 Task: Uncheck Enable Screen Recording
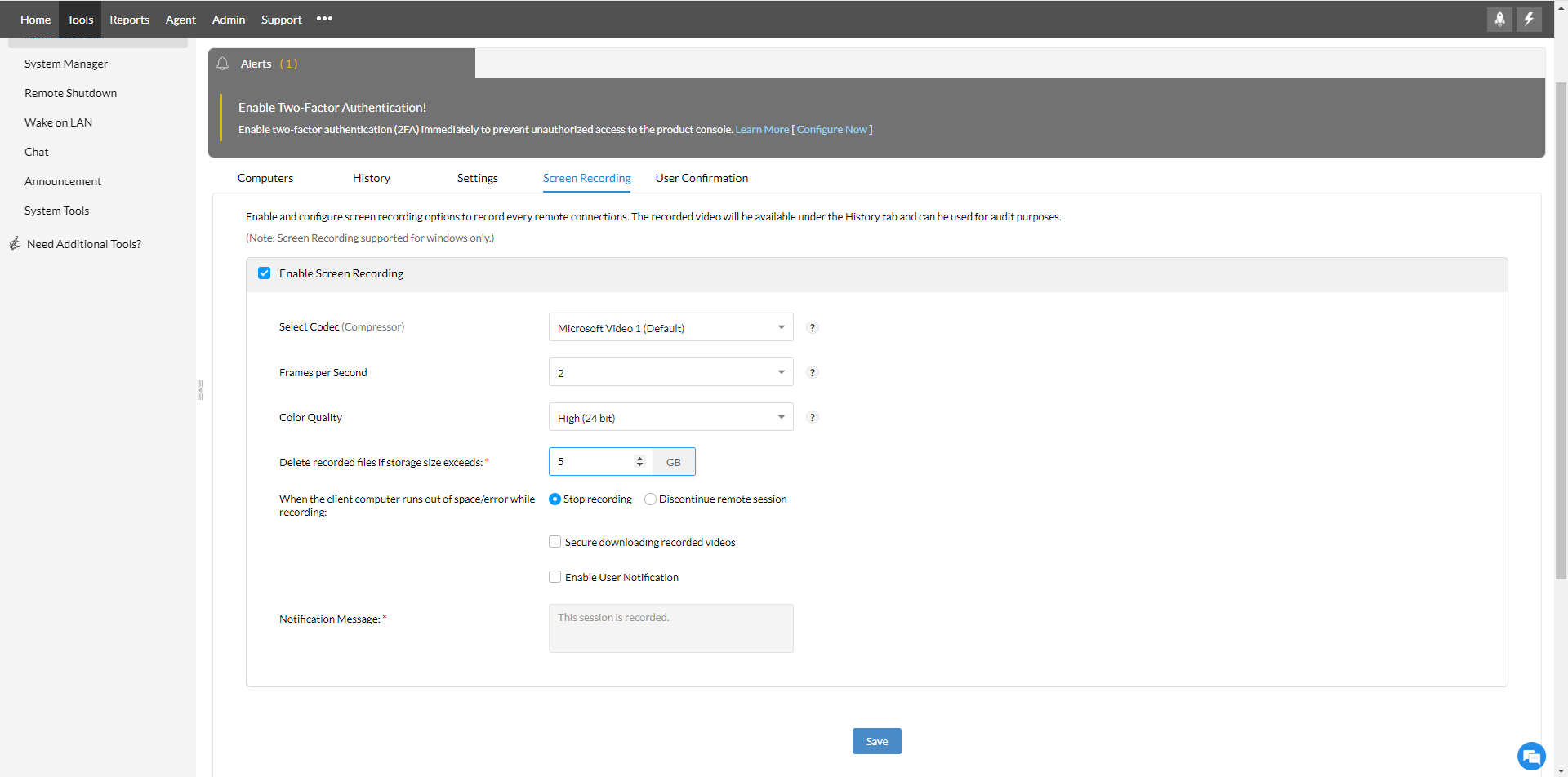(264, 273)
